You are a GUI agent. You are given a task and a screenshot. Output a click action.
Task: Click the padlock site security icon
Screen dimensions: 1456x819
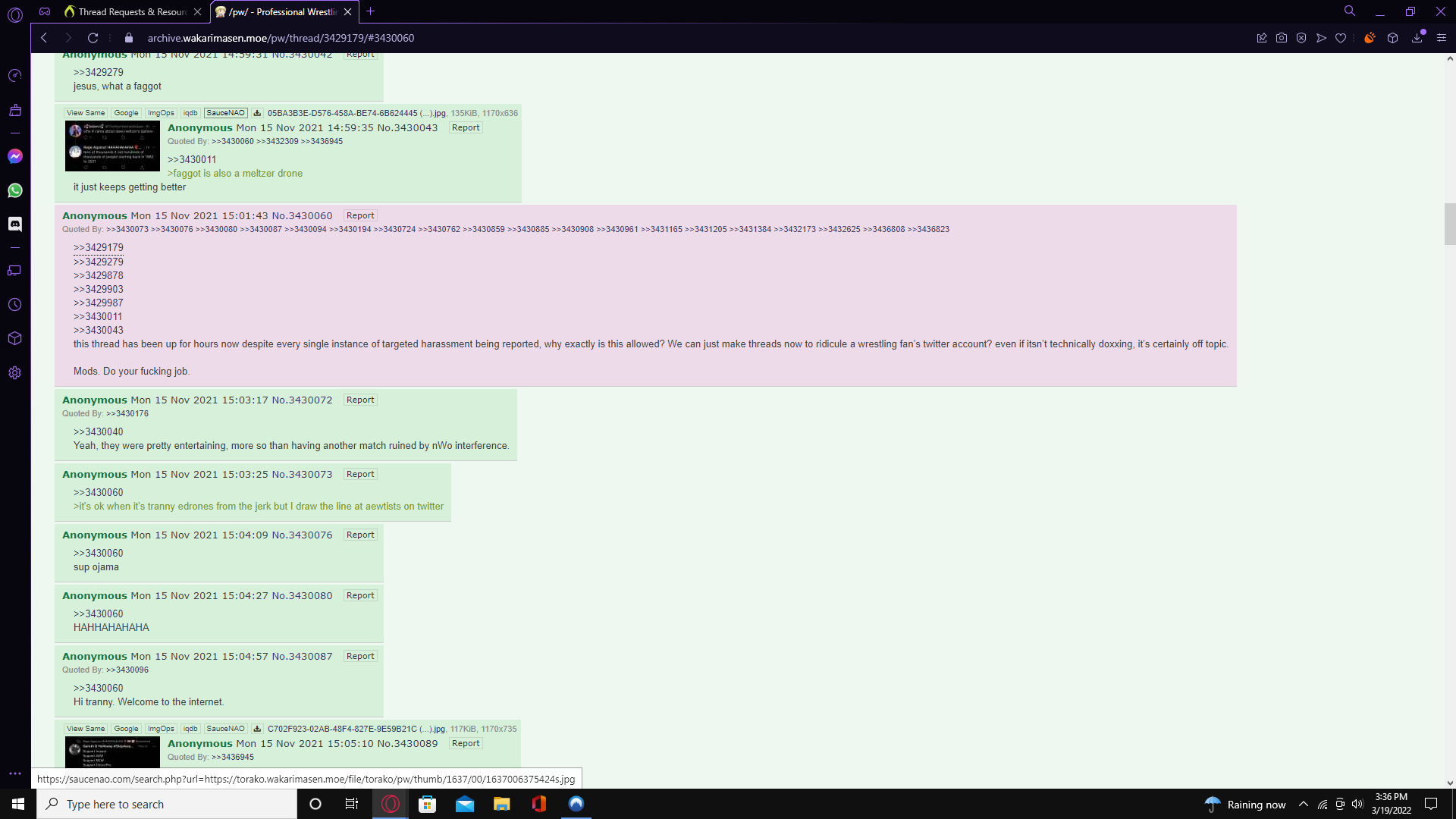click(x=129, y=38)
